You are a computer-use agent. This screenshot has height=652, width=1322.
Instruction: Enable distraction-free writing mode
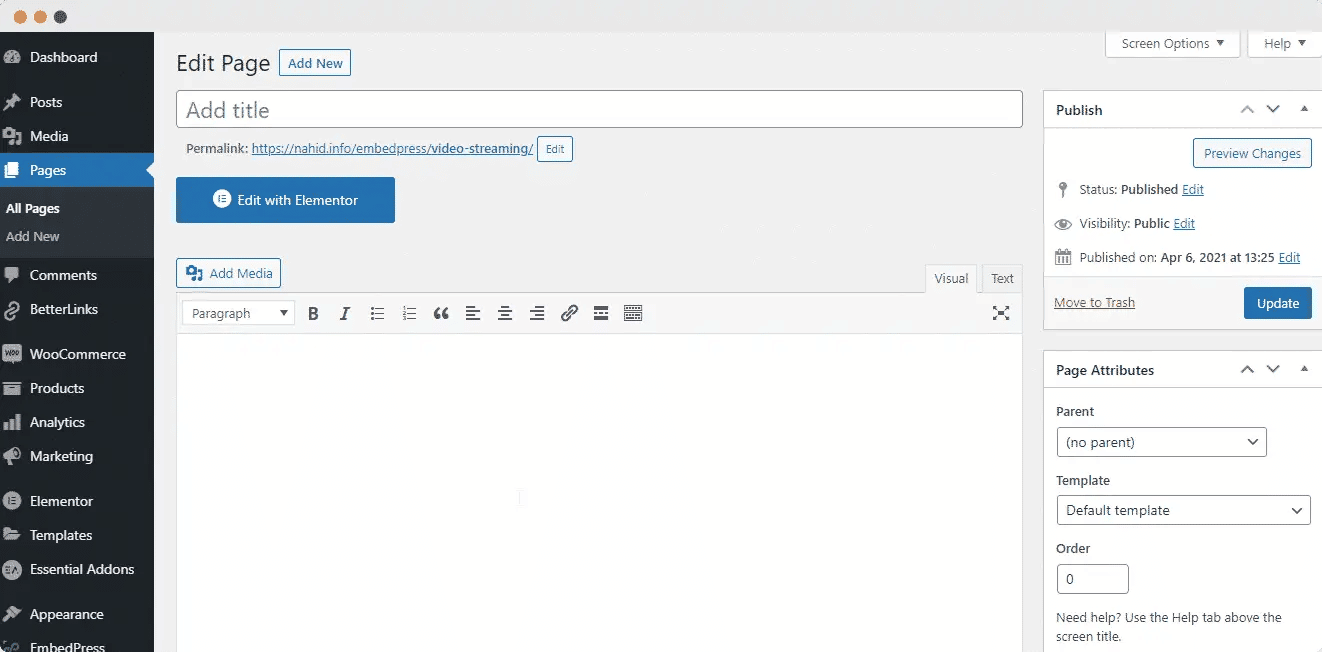pos(1001,313)
